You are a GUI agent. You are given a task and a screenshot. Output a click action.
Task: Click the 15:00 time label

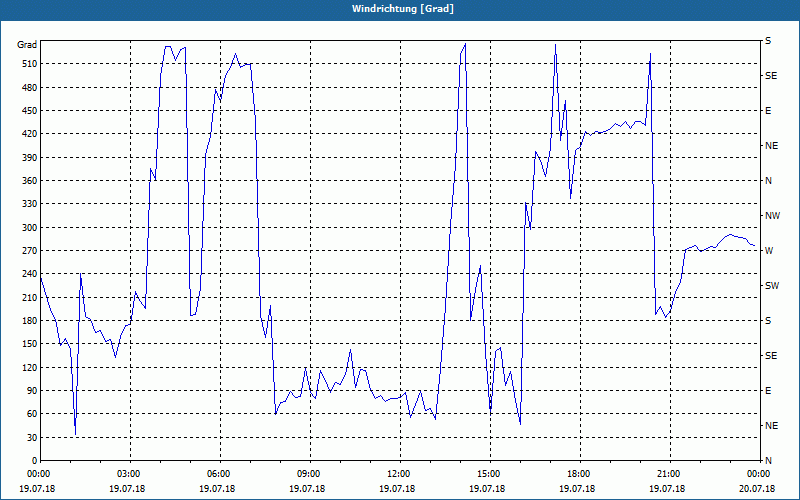point(490,474)
